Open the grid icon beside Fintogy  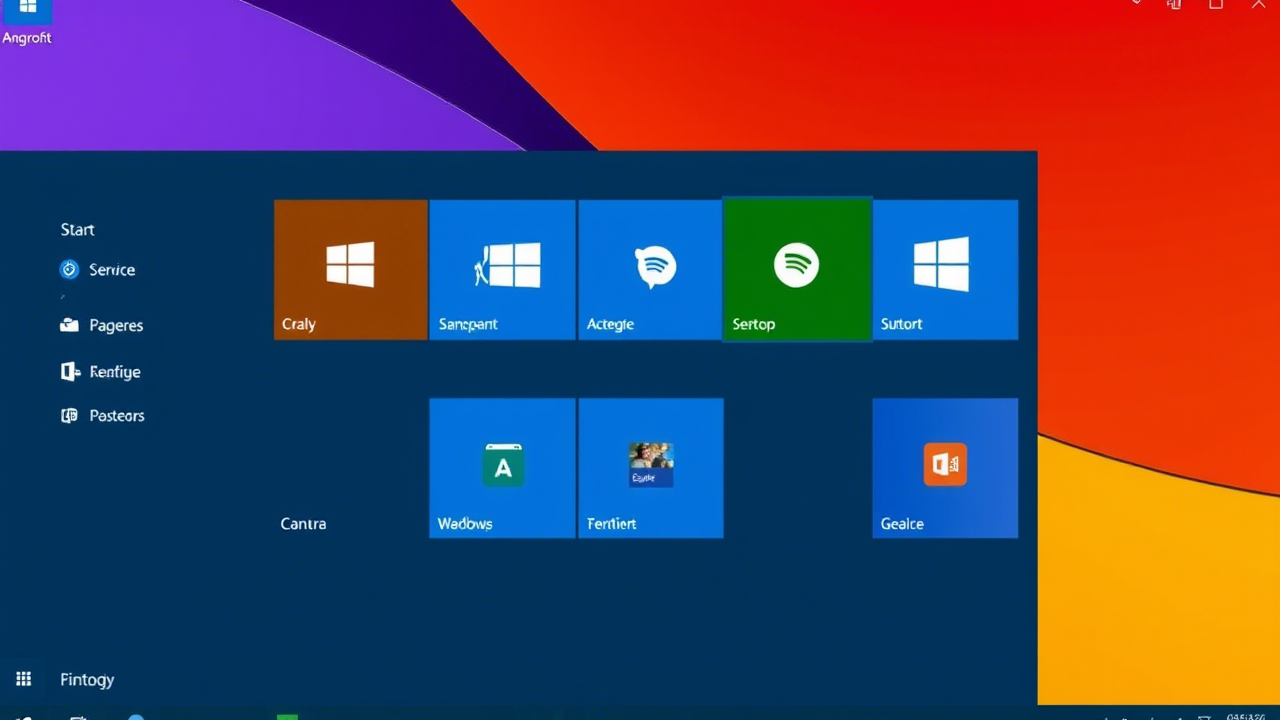point(24,679)
